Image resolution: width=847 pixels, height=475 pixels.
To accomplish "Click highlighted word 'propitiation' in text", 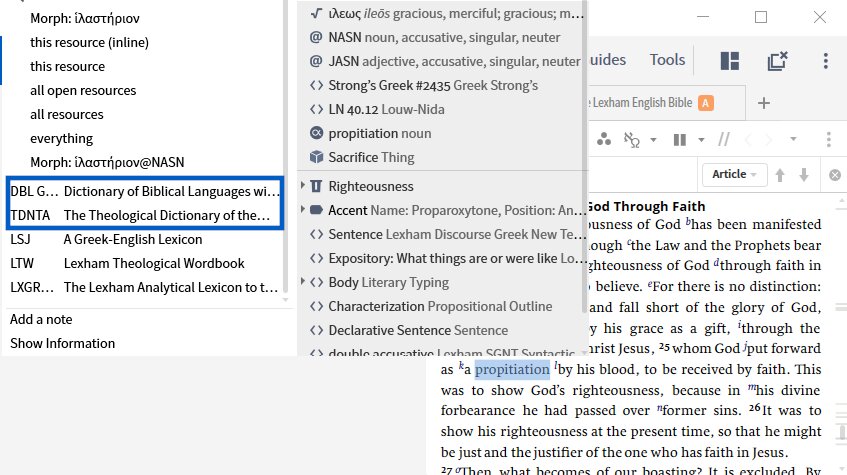I will click(512, 370).
